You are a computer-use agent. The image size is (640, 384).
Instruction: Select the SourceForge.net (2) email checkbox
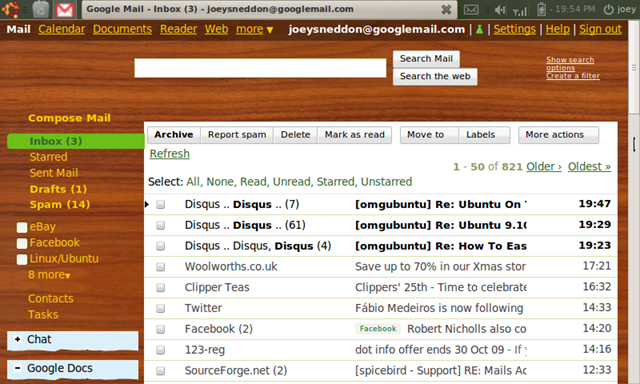pyautogui.click(x=160, y=371)
